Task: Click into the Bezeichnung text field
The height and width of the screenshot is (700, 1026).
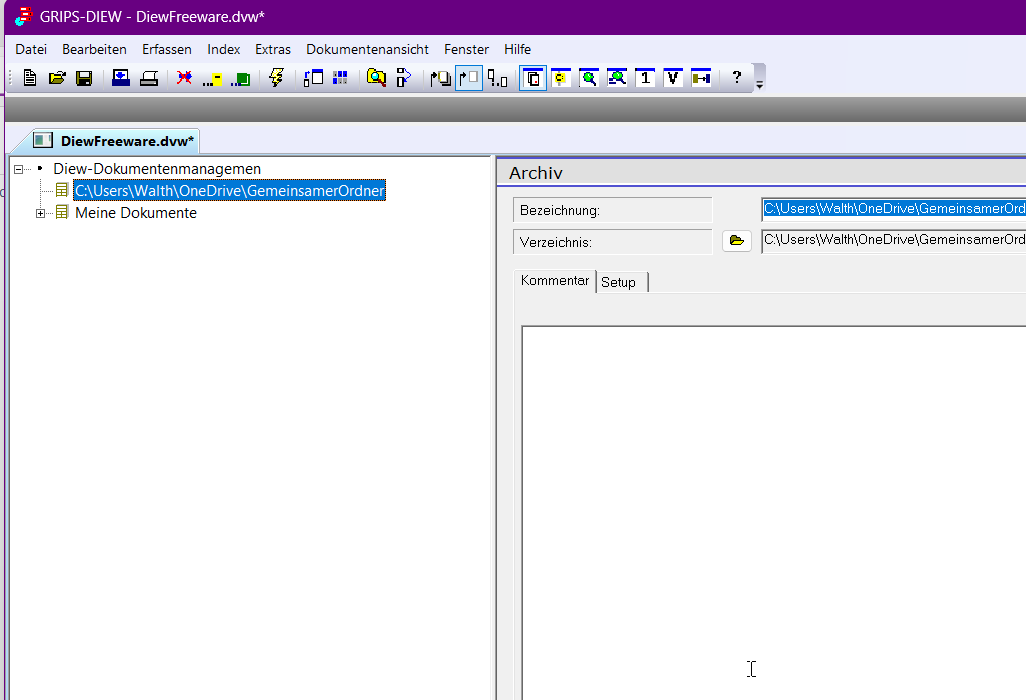Action: coord(892,209)
